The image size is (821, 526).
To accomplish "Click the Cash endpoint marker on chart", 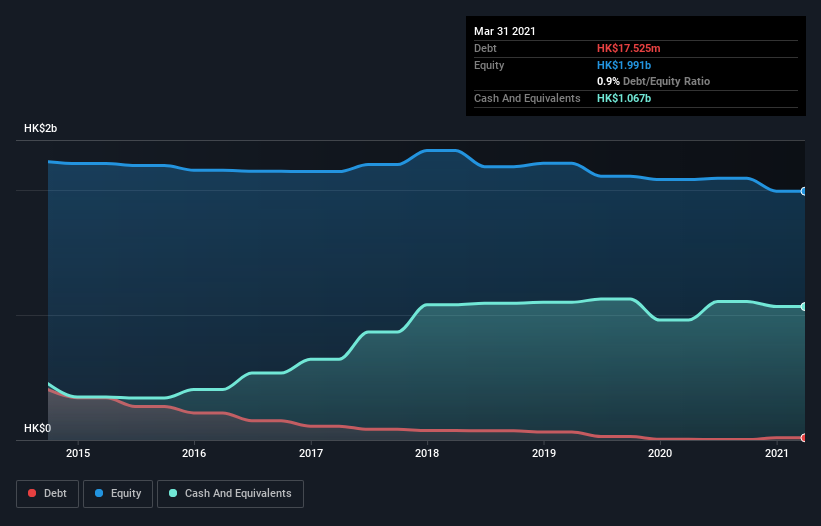I will tap(804, 307).
